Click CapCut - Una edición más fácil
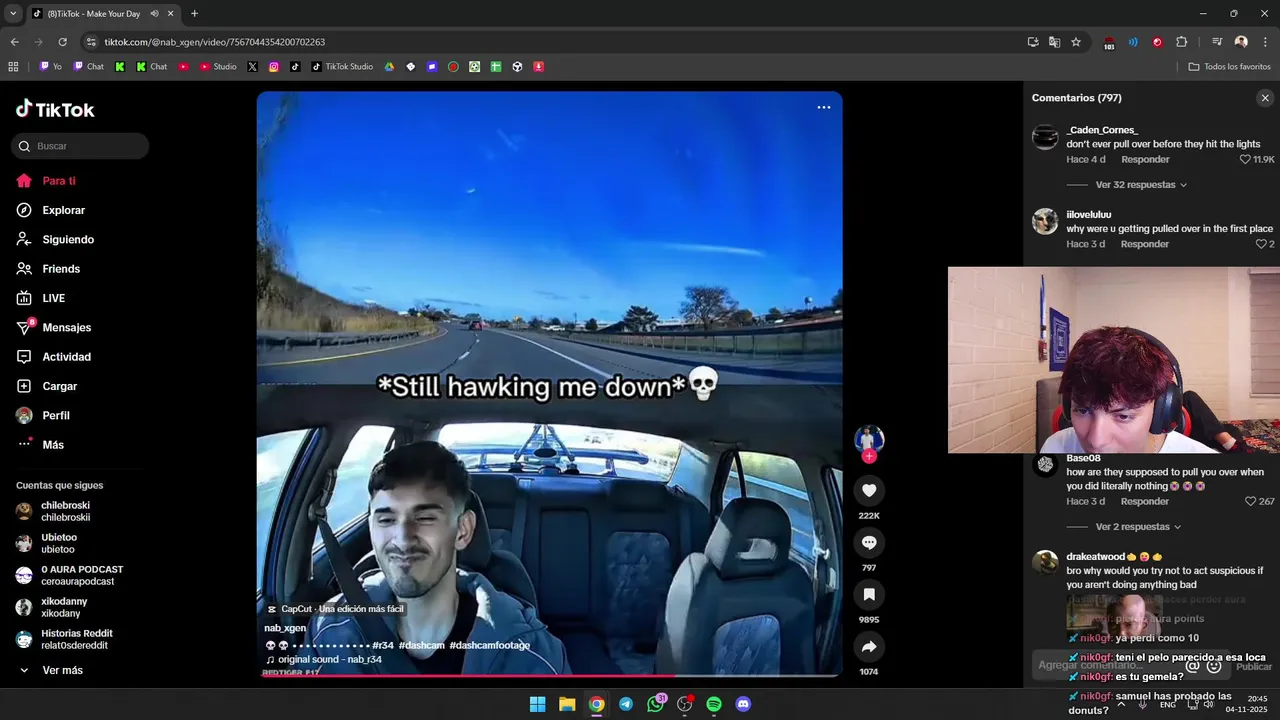The image size is (1280, 720). pyautogui.click(x=335, y=609)
